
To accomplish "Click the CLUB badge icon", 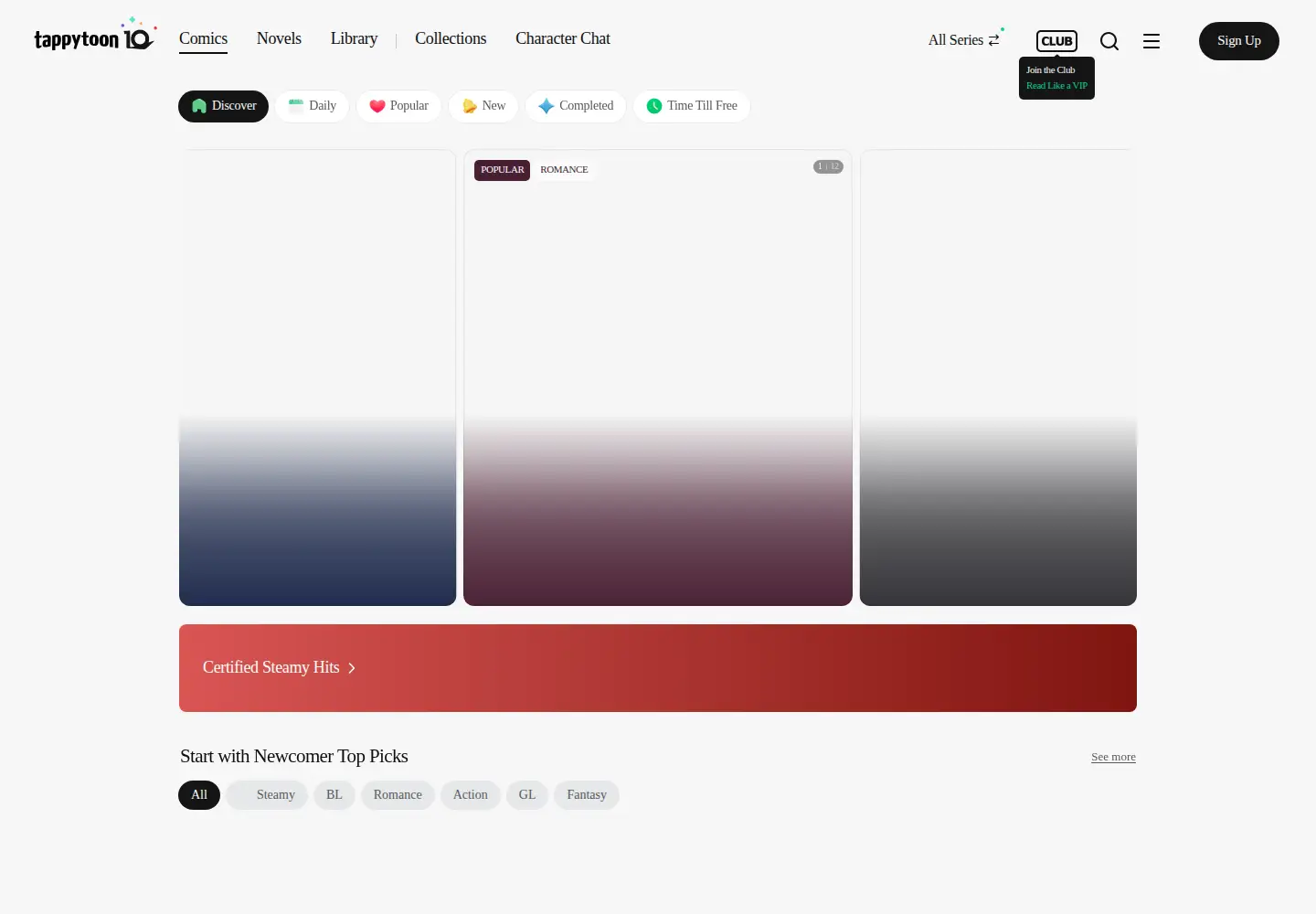I will click(1056, 41).
